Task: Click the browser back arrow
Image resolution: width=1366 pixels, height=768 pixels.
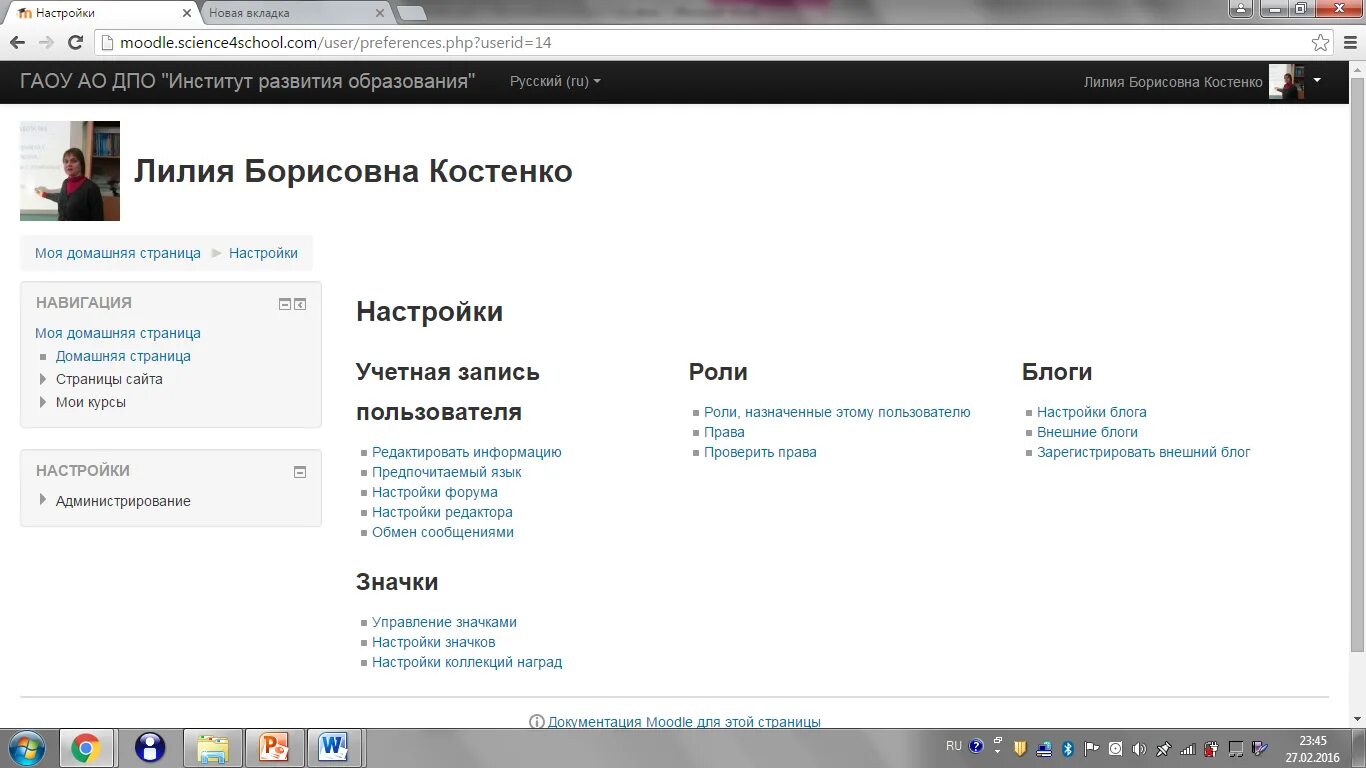Action: (x=17, y=43)
